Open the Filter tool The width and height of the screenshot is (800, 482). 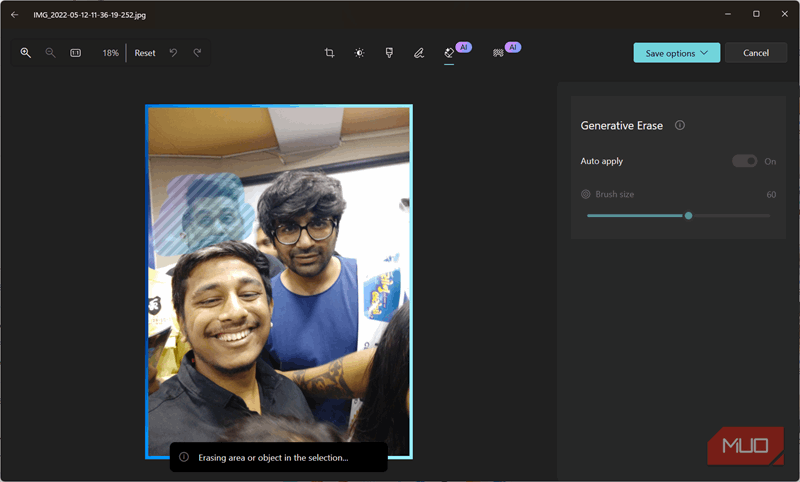click(389, 53)
